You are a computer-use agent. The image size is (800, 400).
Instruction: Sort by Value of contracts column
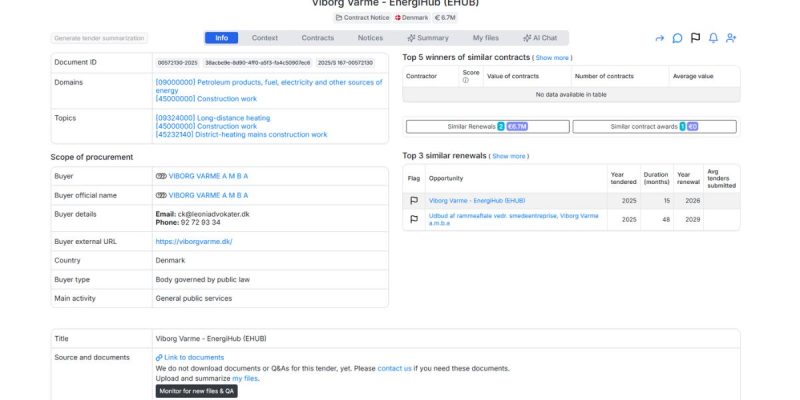pos(513,77)
